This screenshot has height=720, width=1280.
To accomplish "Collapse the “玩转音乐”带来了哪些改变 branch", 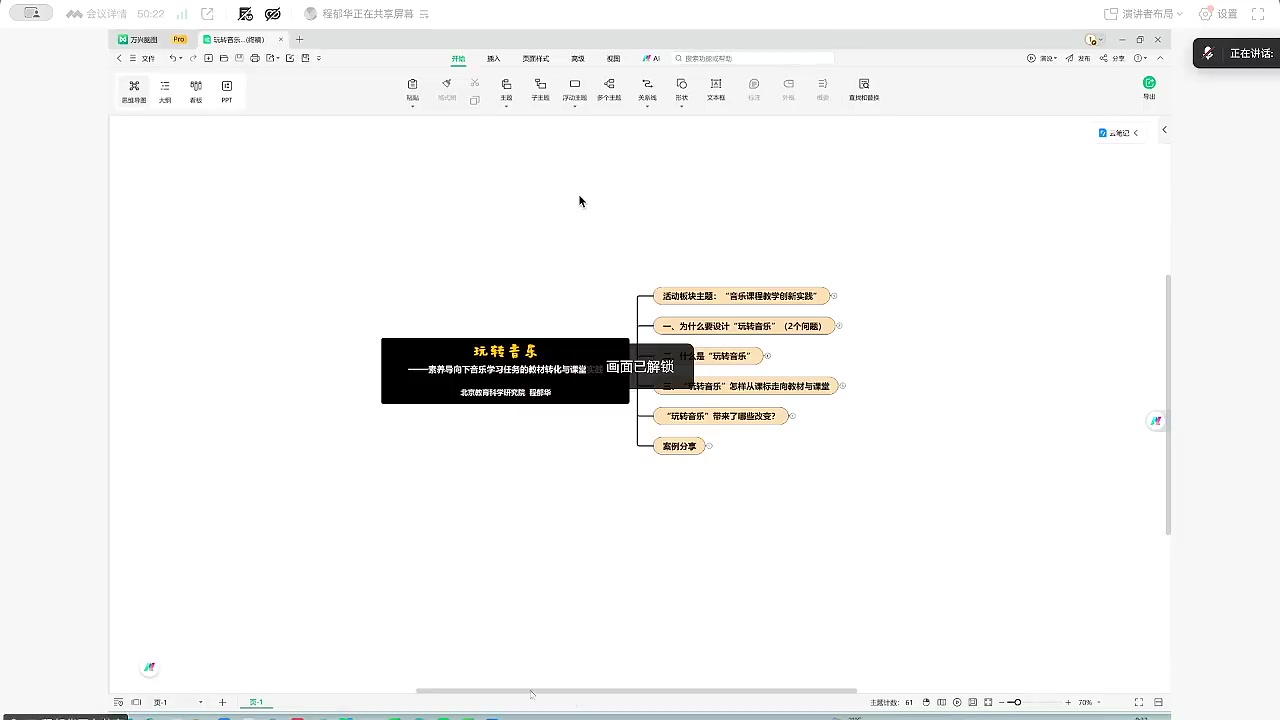I will pos(792,416).
